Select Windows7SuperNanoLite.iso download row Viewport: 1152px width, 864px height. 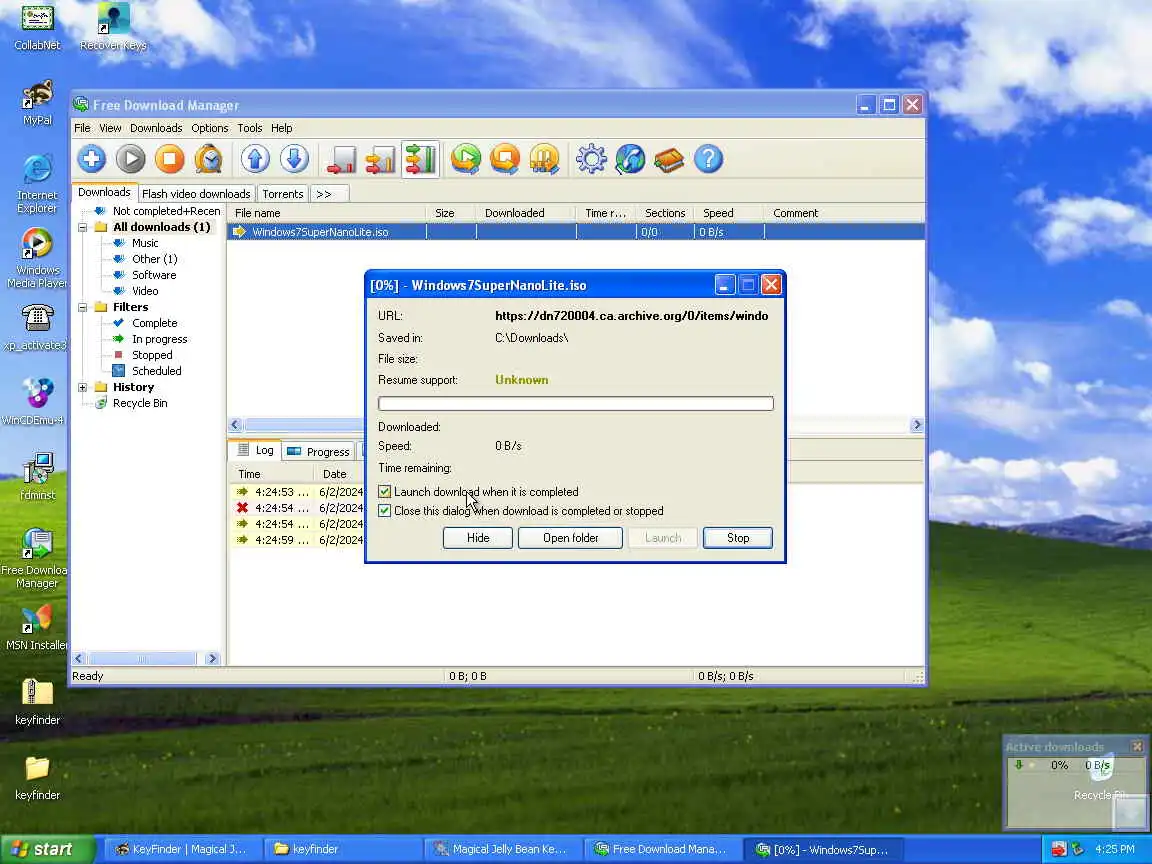pyautogui.click(x=575, y=232)
